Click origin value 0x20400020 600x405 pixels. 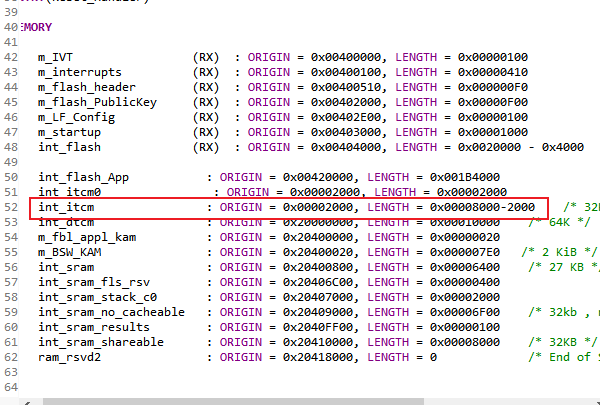click(318, 252)
